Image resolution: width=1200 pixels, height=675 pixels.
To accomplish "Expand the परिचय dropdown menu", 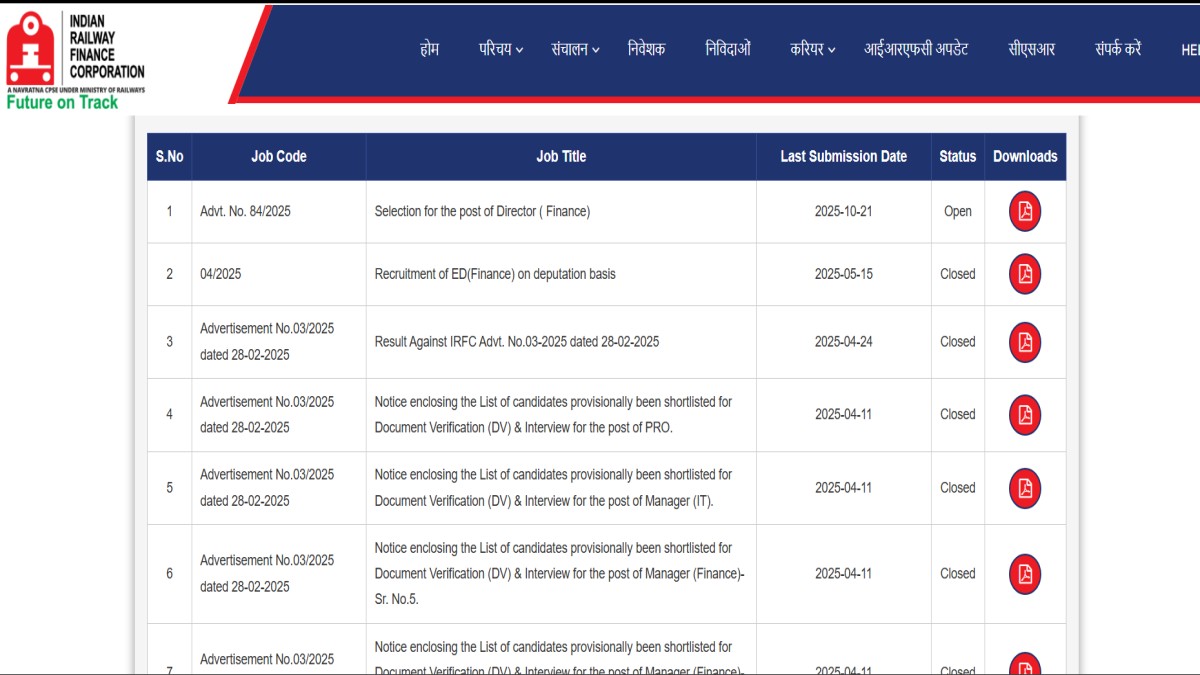I will click(x=501, y=49).
